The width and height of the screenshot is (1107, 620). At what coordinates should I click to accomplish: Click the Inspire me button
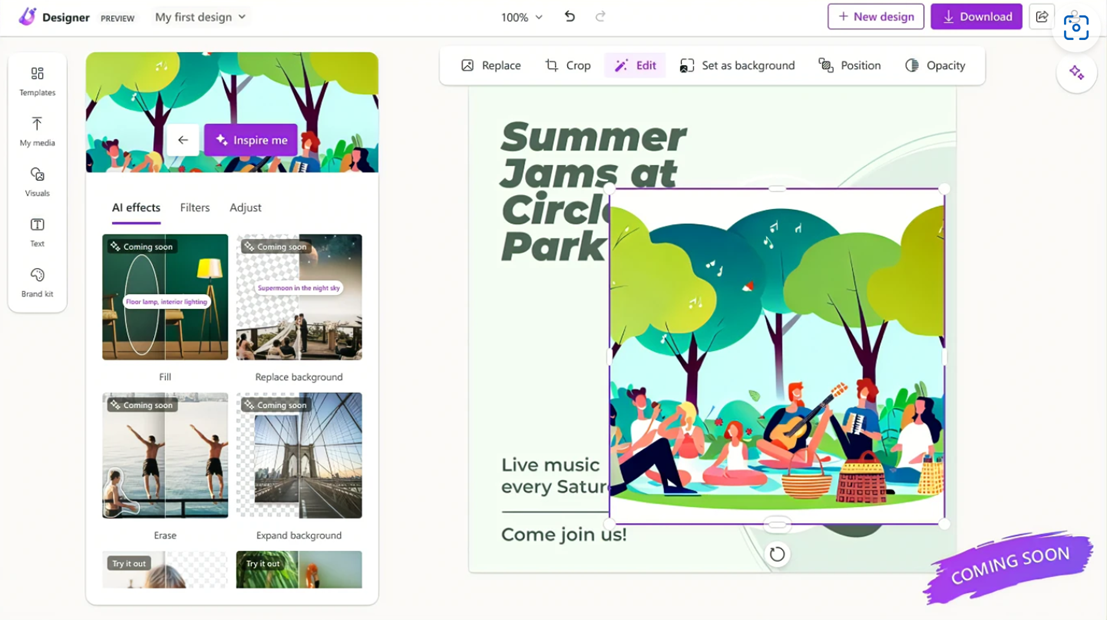pyautogui.click(x=251, y=140)
